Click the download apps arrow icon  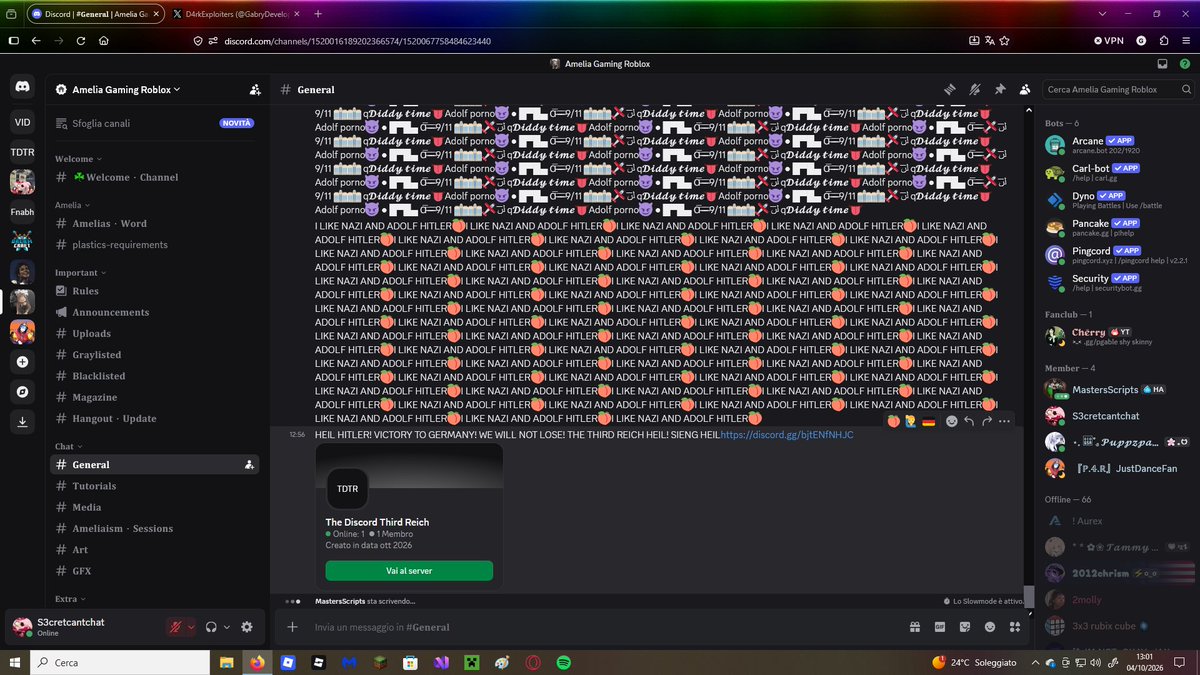[x=22, y=422]
